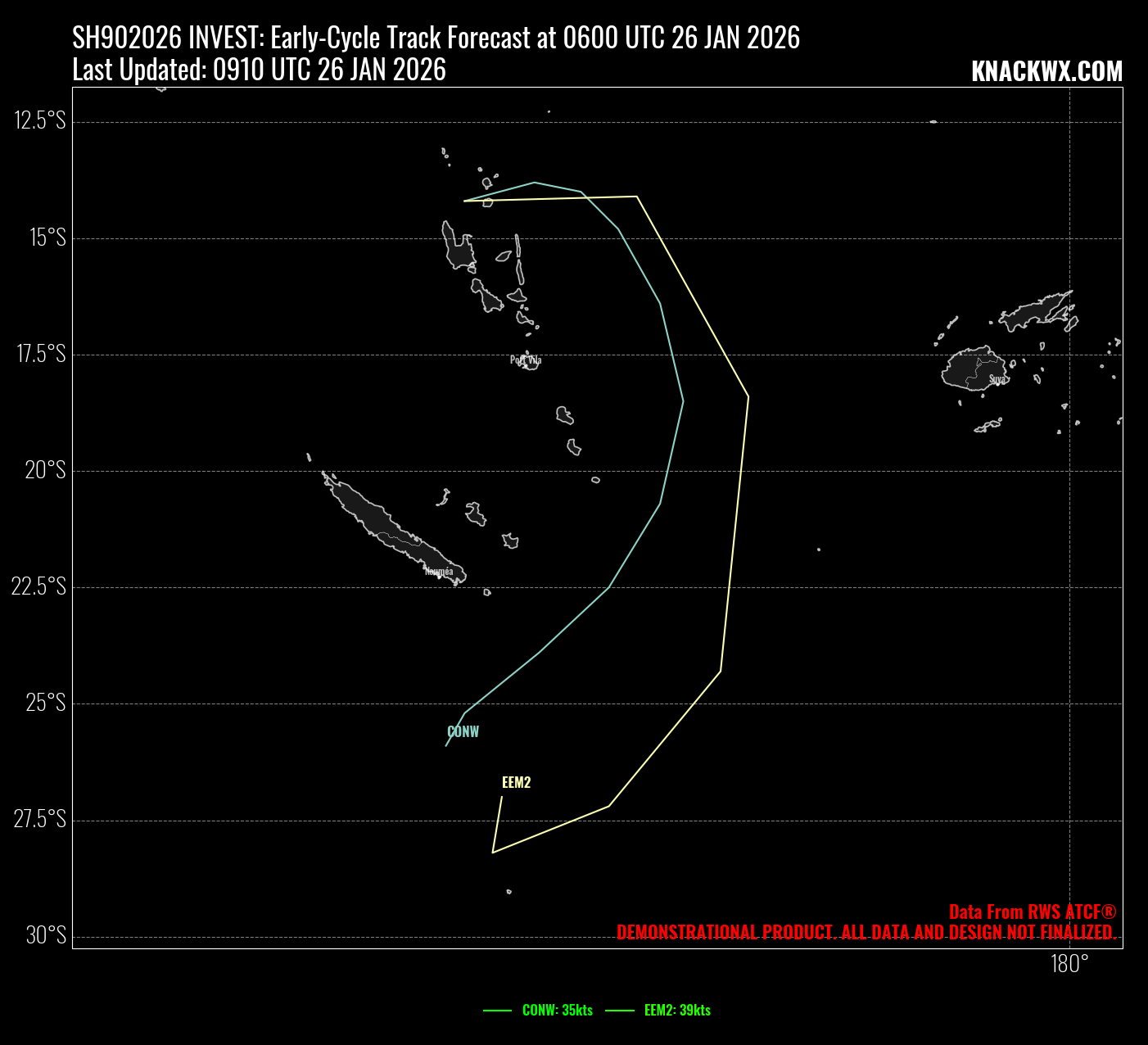This screenshot has width=1148, height=1045.
Task: Click the green line swatch beside CONW legend
Action: [x=498, y=1011]
